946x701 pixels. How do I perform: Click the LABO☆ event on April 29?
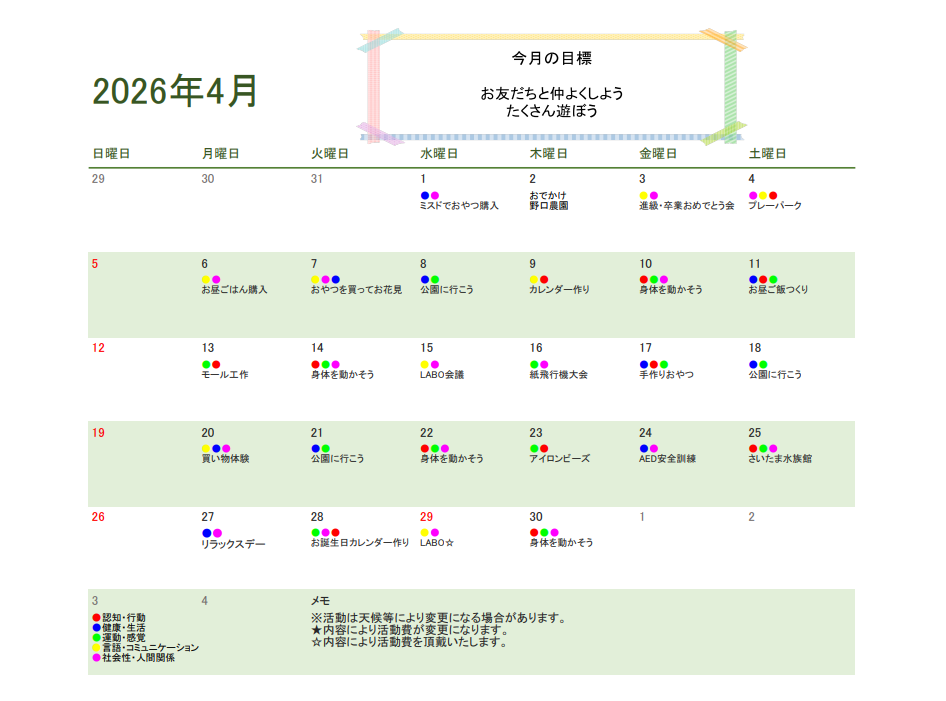tap(437, 543)
